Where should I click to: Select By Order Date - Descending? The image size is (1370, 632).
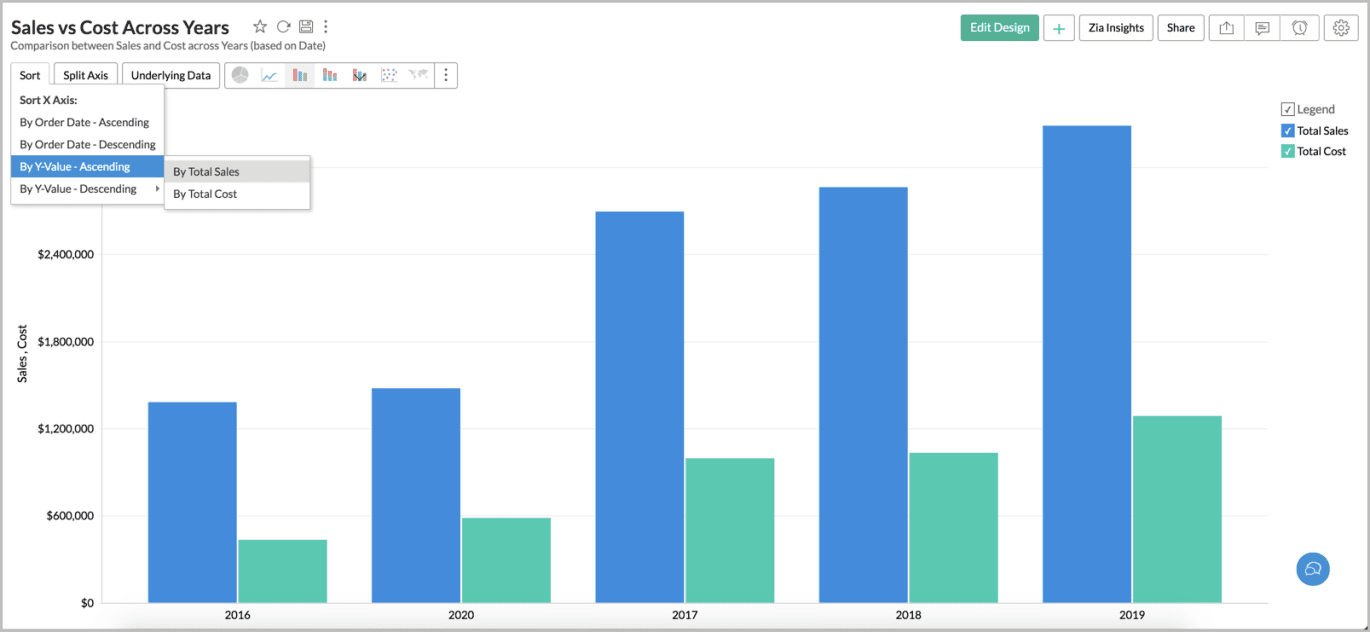[x=87, y=145]
